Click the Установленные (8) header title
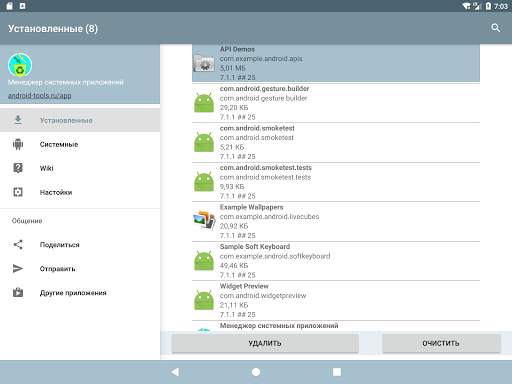The width and height of the screenshot is (512, 384). [x=53, y=28]
